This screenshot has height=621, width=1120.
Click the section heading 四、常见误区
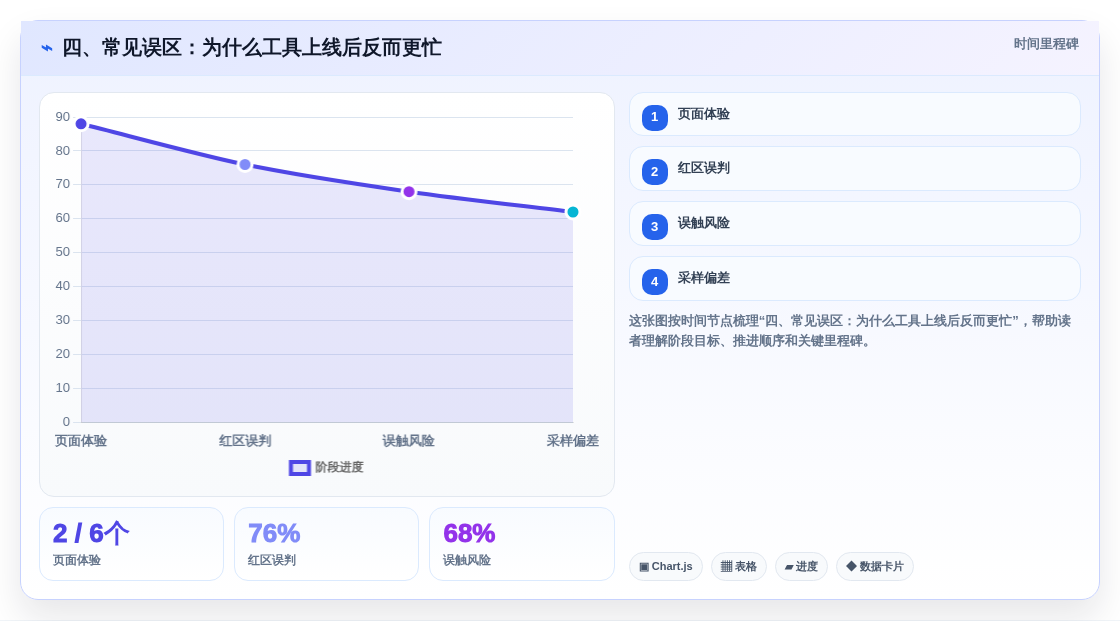[251, 48]
